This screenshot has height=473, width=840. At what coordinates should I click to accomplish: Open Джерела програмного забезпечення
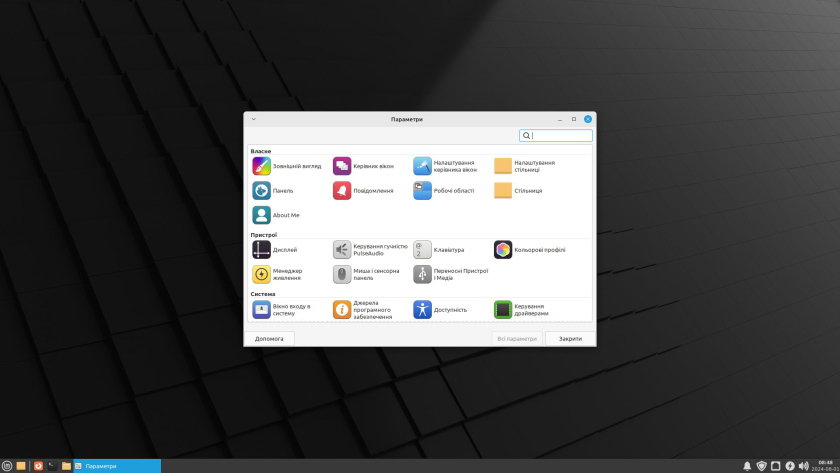pyautogui.click(x=363, y=310)
